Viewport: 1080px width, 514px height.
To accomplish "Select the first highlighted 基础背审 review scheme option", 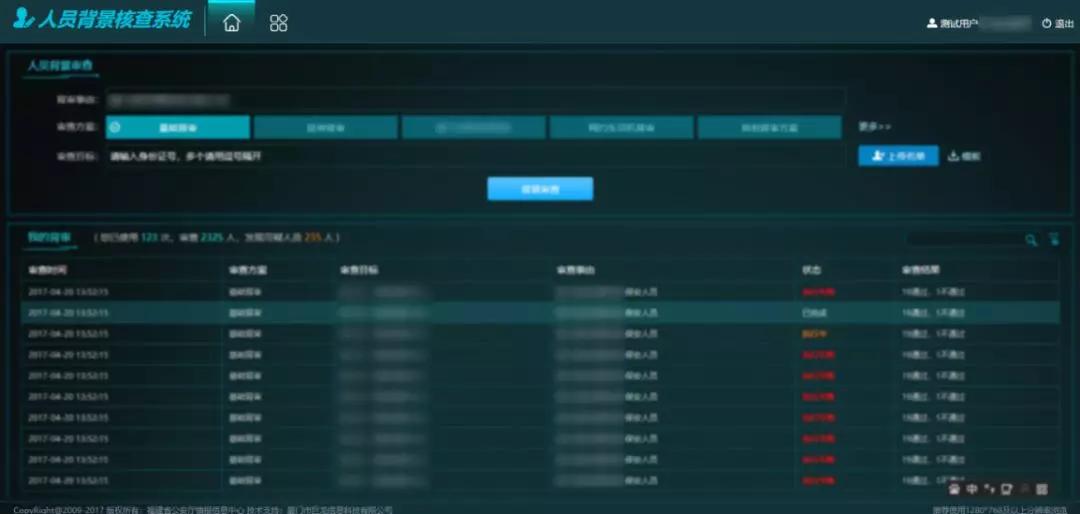I will [x=178, y=128].
